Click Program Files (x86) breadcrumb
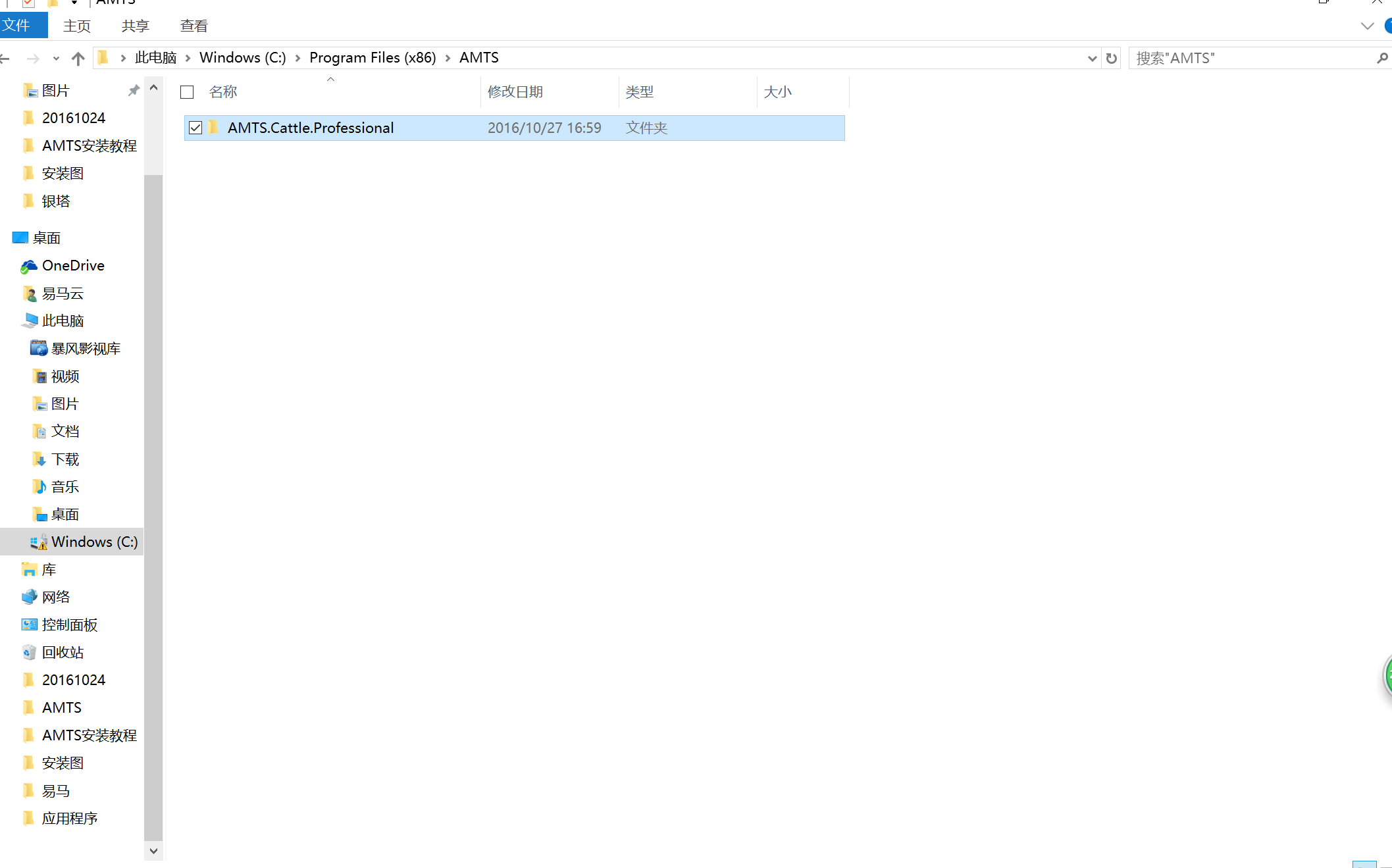 click(x=373, y=58)
